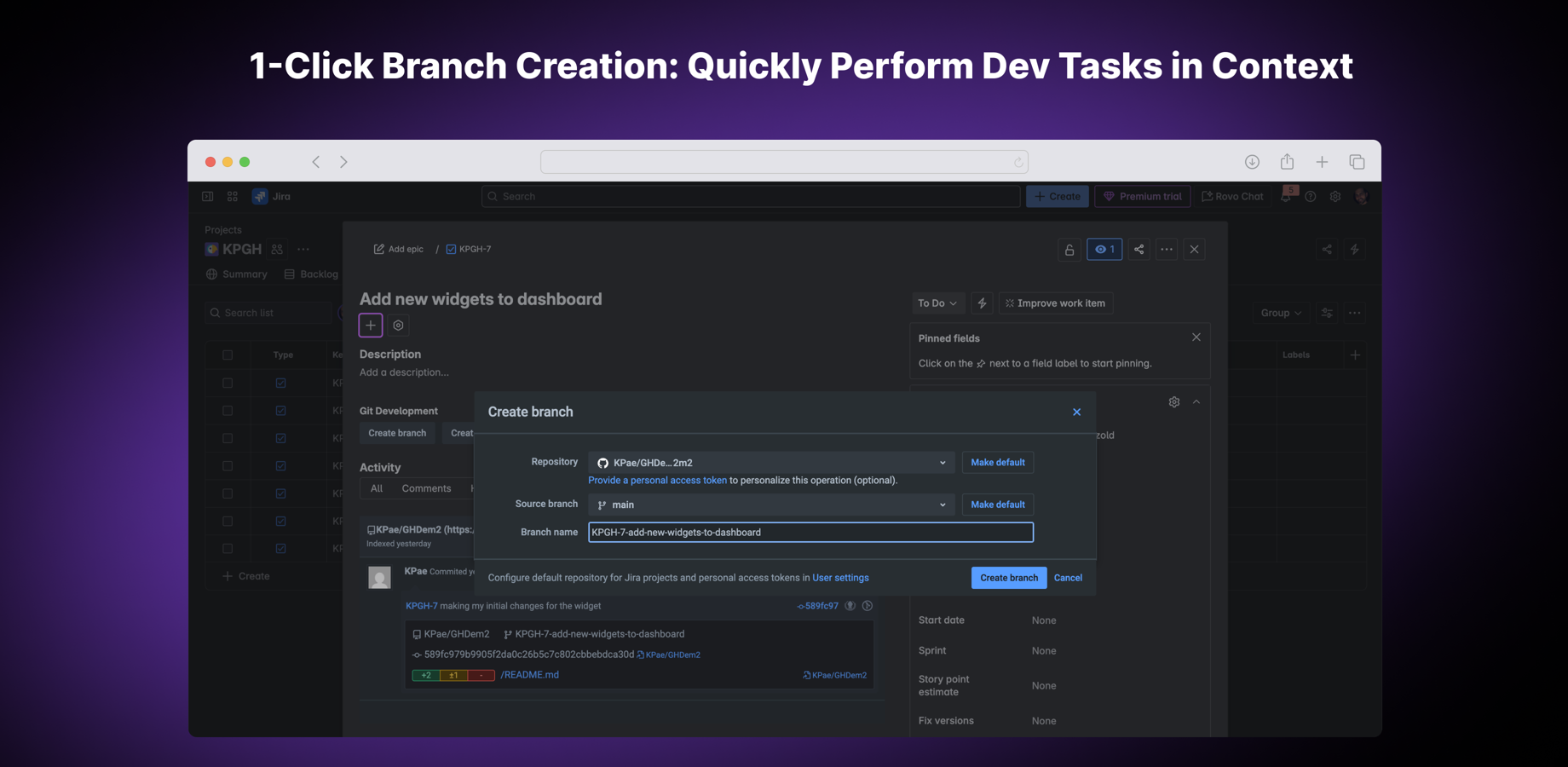The image size is (1568, 767).
Task: Expand the To Do status dropdown
Action: click(937, 303)
